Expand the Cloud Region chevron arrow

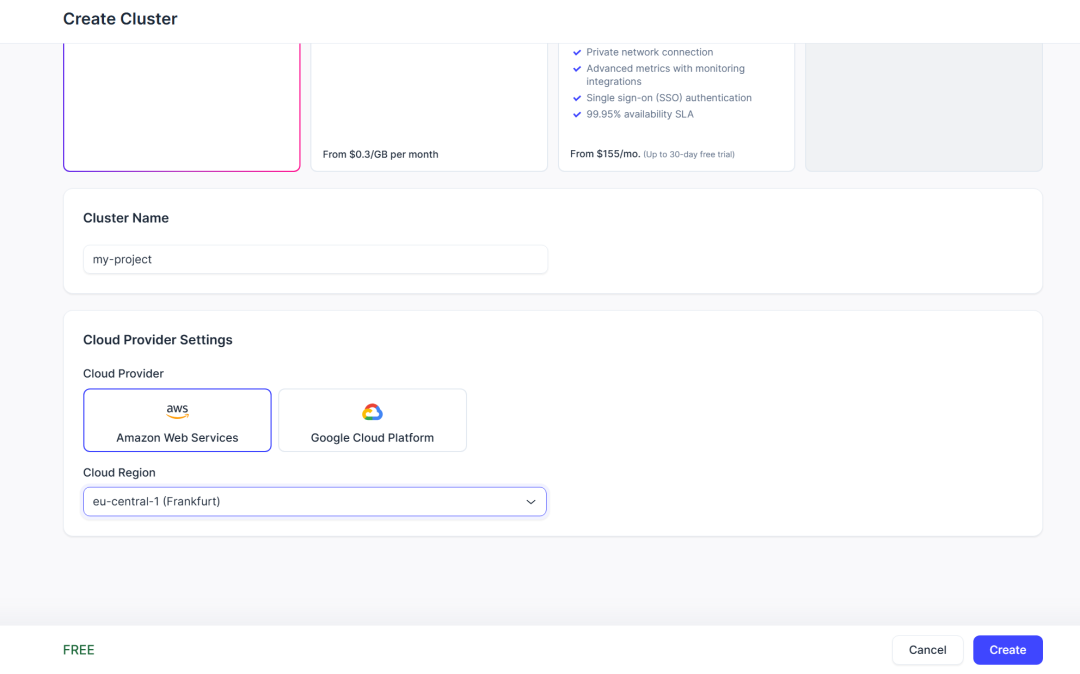click(531, 502)
